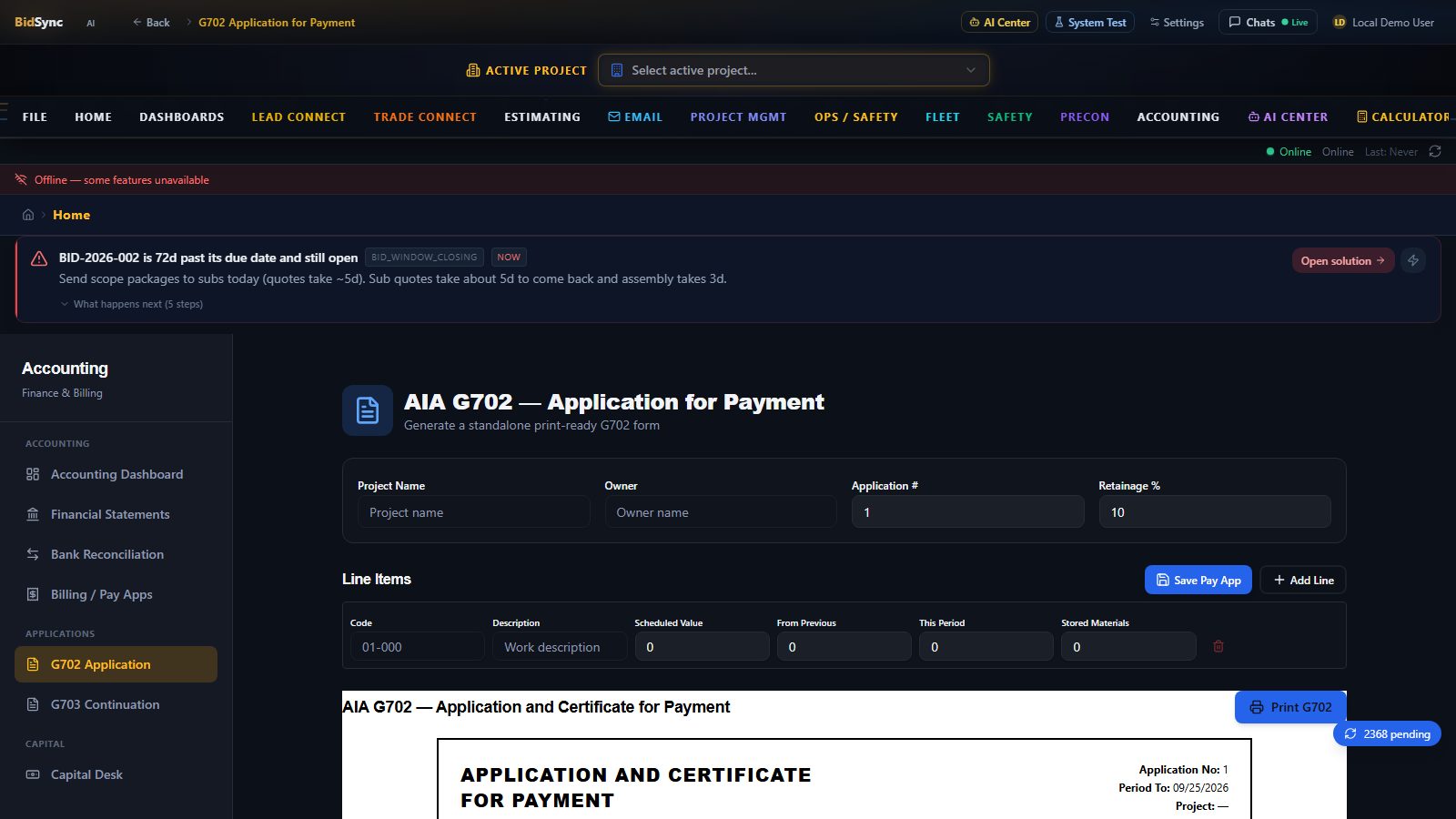Select G703 Continuation in sidebar
The height and width of the screenshot is (819, 1456).
click(116, 704)
